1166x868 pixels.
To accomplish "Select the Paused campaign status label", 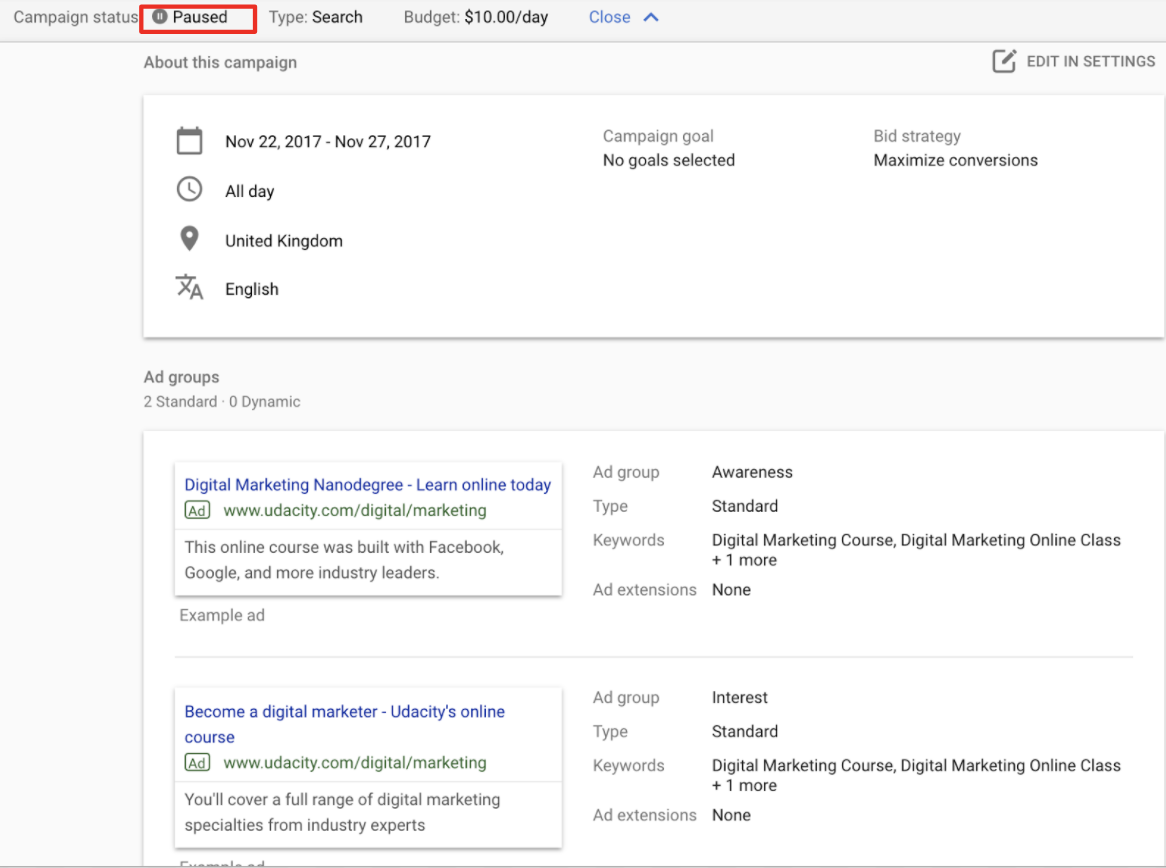I will (x=200, y=17).
